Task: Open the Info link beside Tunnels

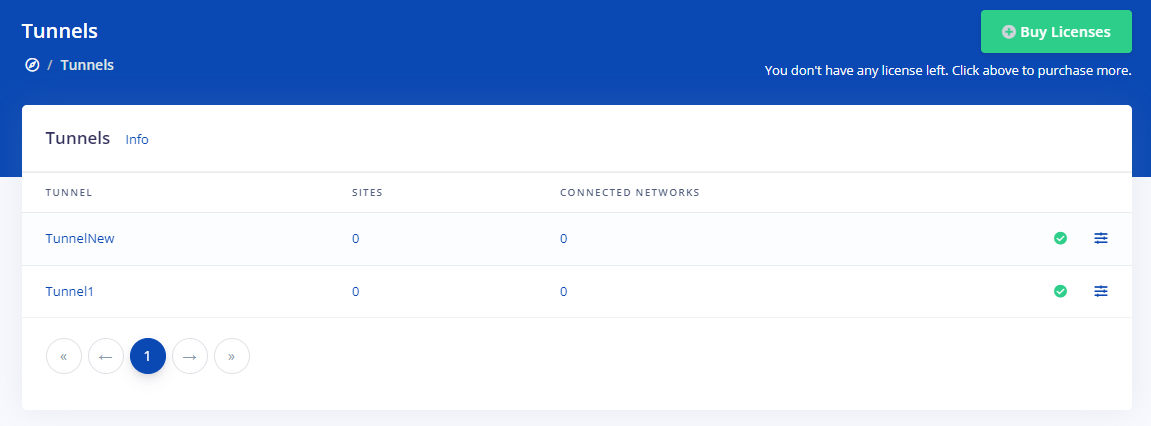Action: (x=137, y=140)
